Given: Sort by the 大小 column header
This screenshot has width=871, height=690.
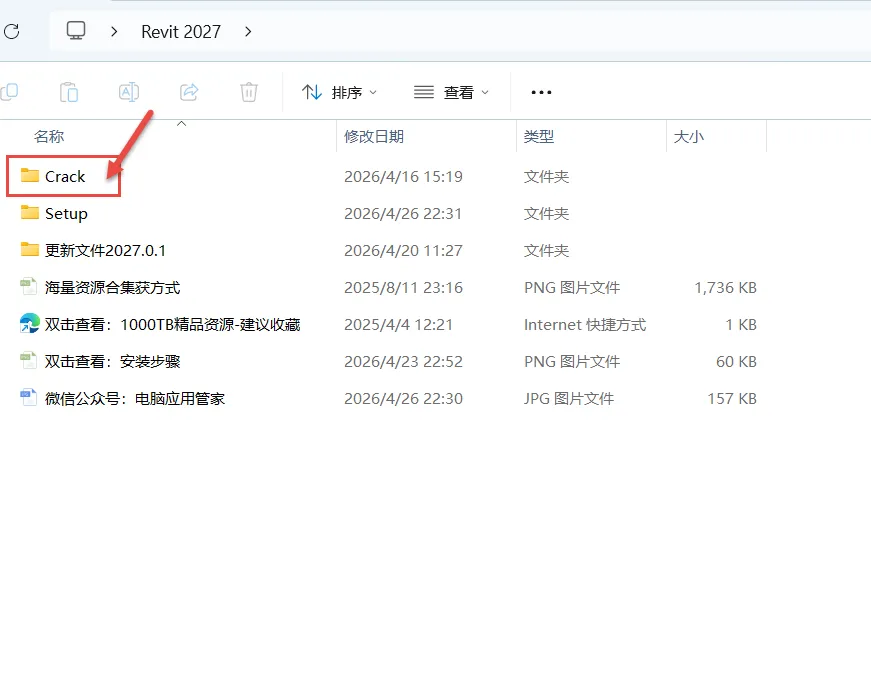Looking at the screenshot, I should pos(688,136).
